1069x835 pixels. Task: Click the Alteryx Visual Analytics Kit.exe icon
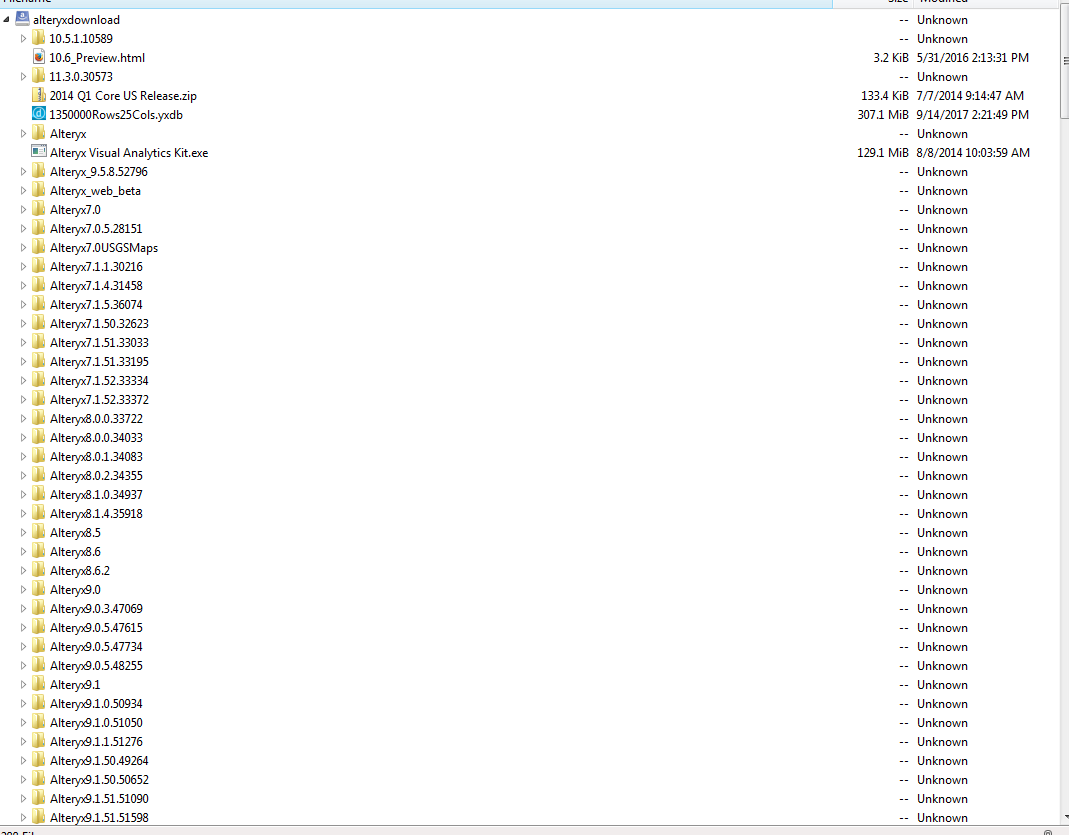[x=39, y=152]
